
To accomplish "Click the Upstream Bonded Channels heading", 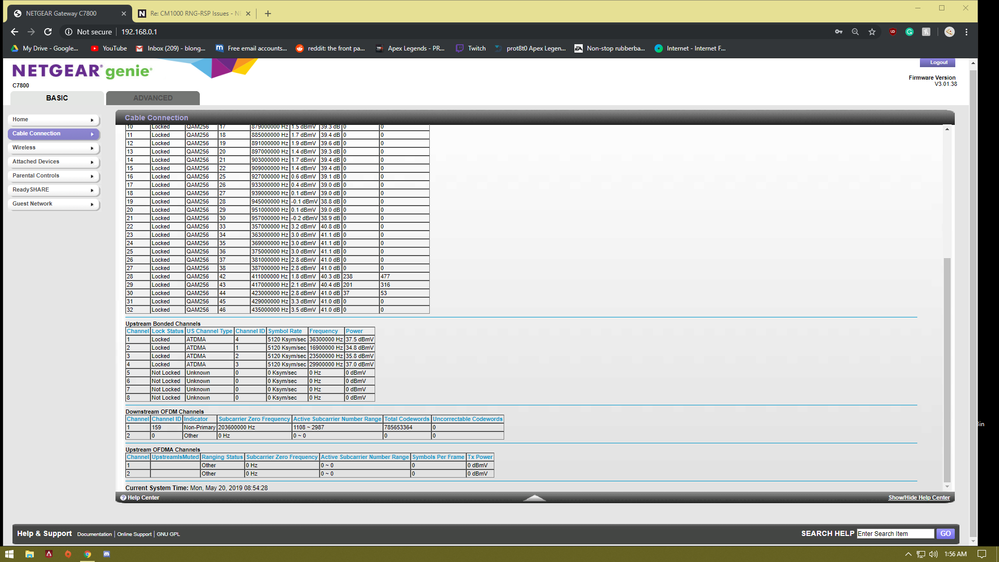I will pos(162,324).
